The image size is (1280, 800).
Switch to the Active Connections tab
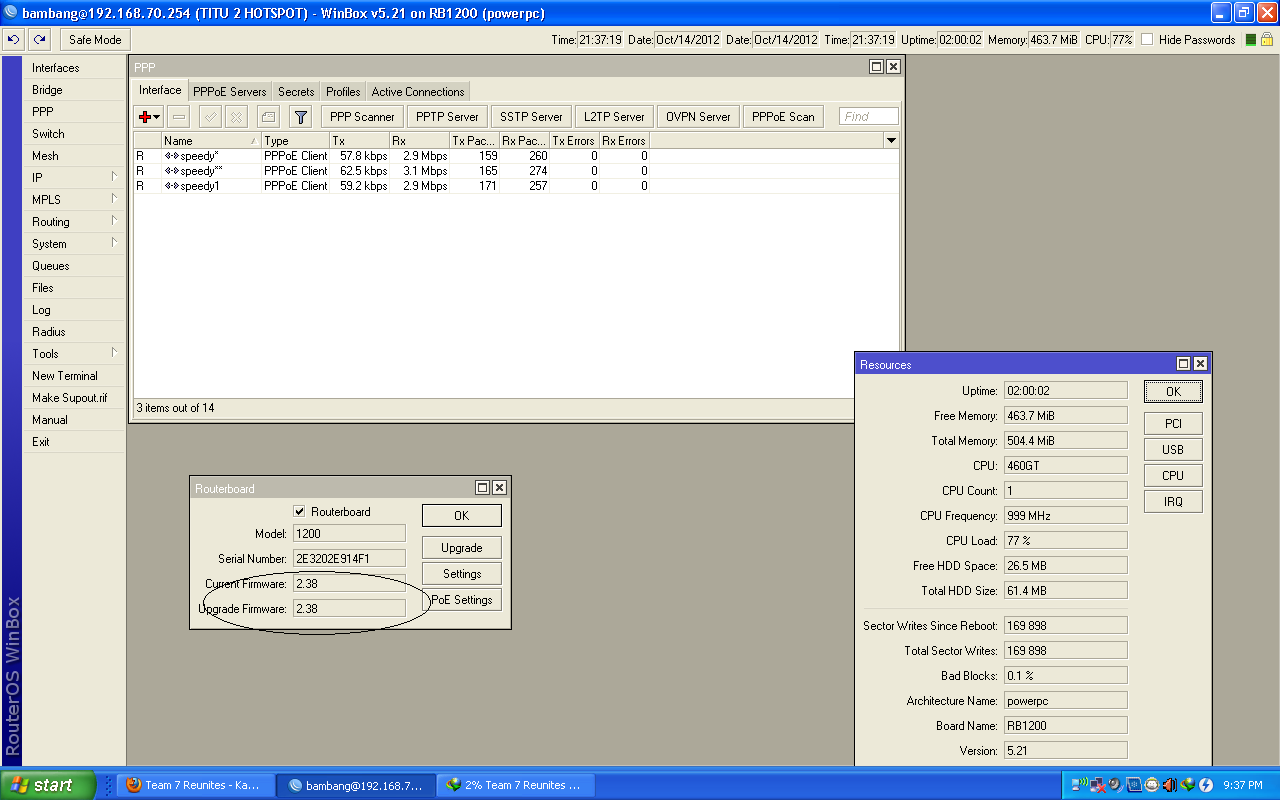coord(418,92)
